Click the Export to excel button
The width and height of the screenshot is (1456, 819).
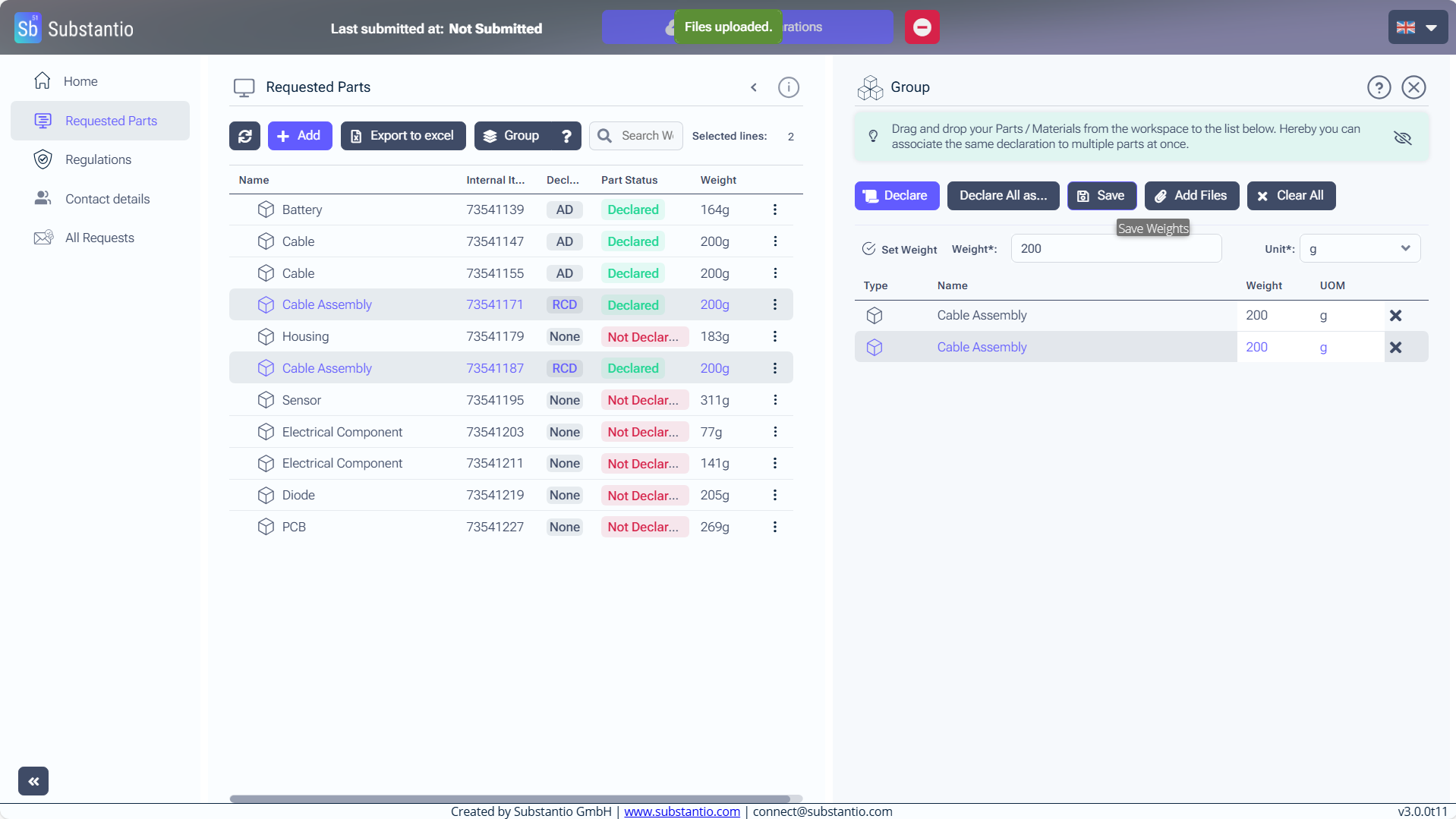pyautogui.click(x=403, y=136)
